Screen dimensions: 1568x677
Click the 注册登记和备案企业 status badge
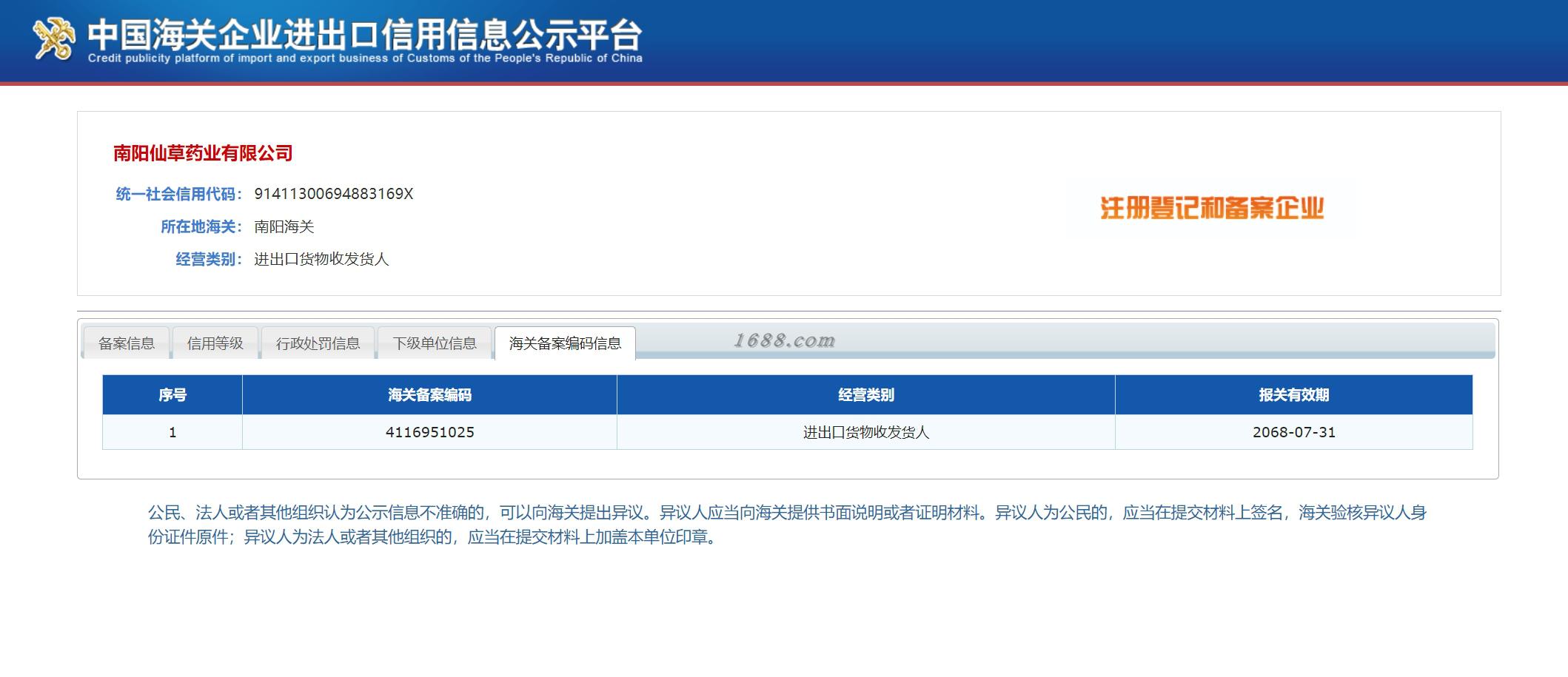click(x=1212, y=208)
